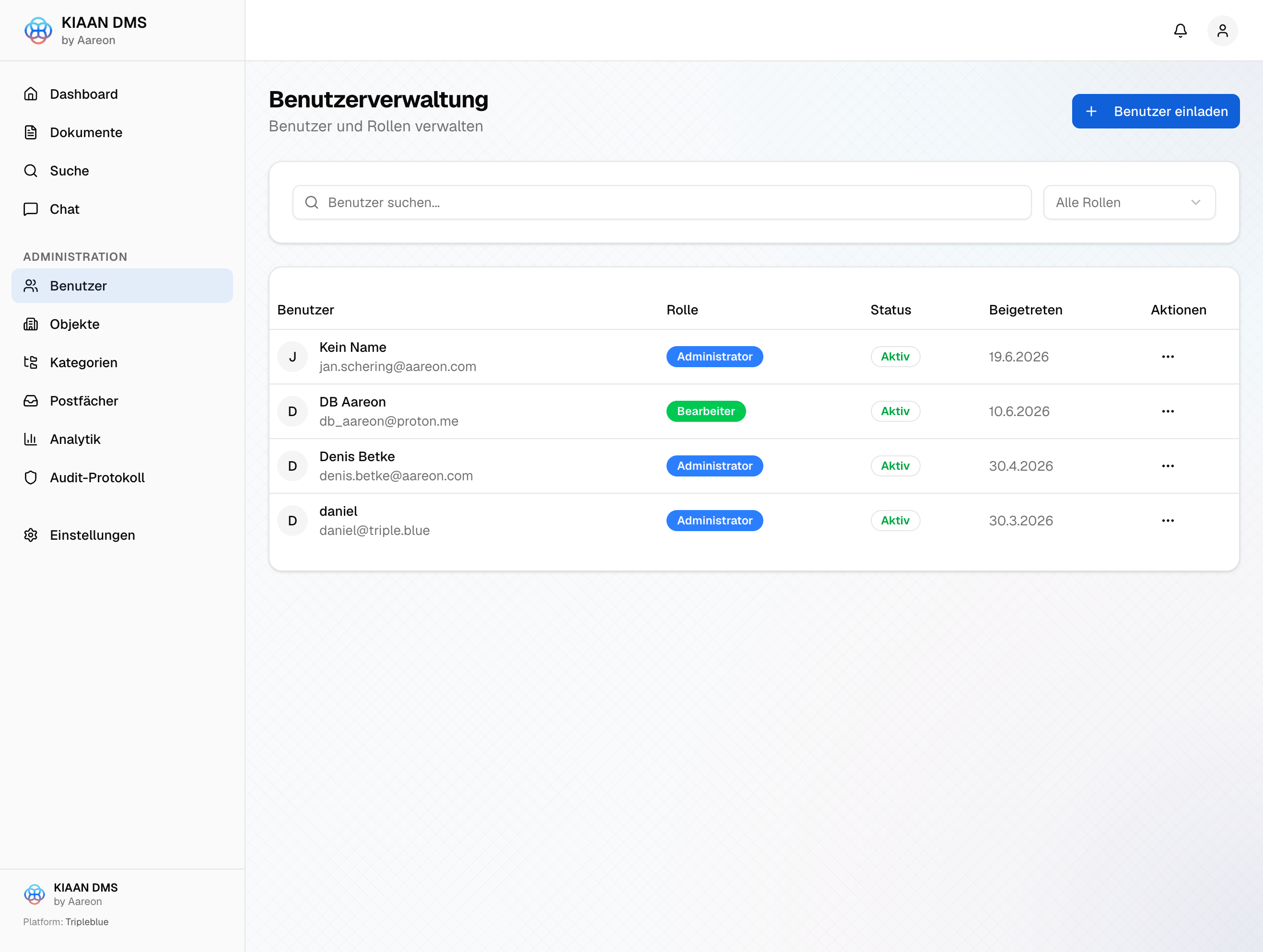Viewport: 1263px width, 952px height.
Task: Focus the Benutzer suchen input field
Action: pyautogui.click(x=662, y=202)
